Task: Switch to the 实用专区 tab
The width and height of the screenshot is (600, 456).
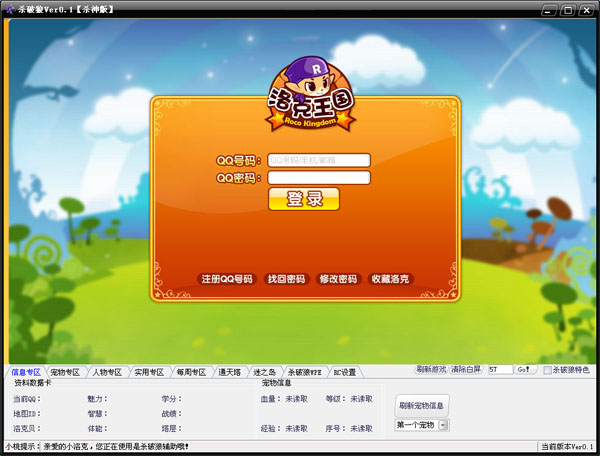Action: pyautogui.click(x=149, y=372)
